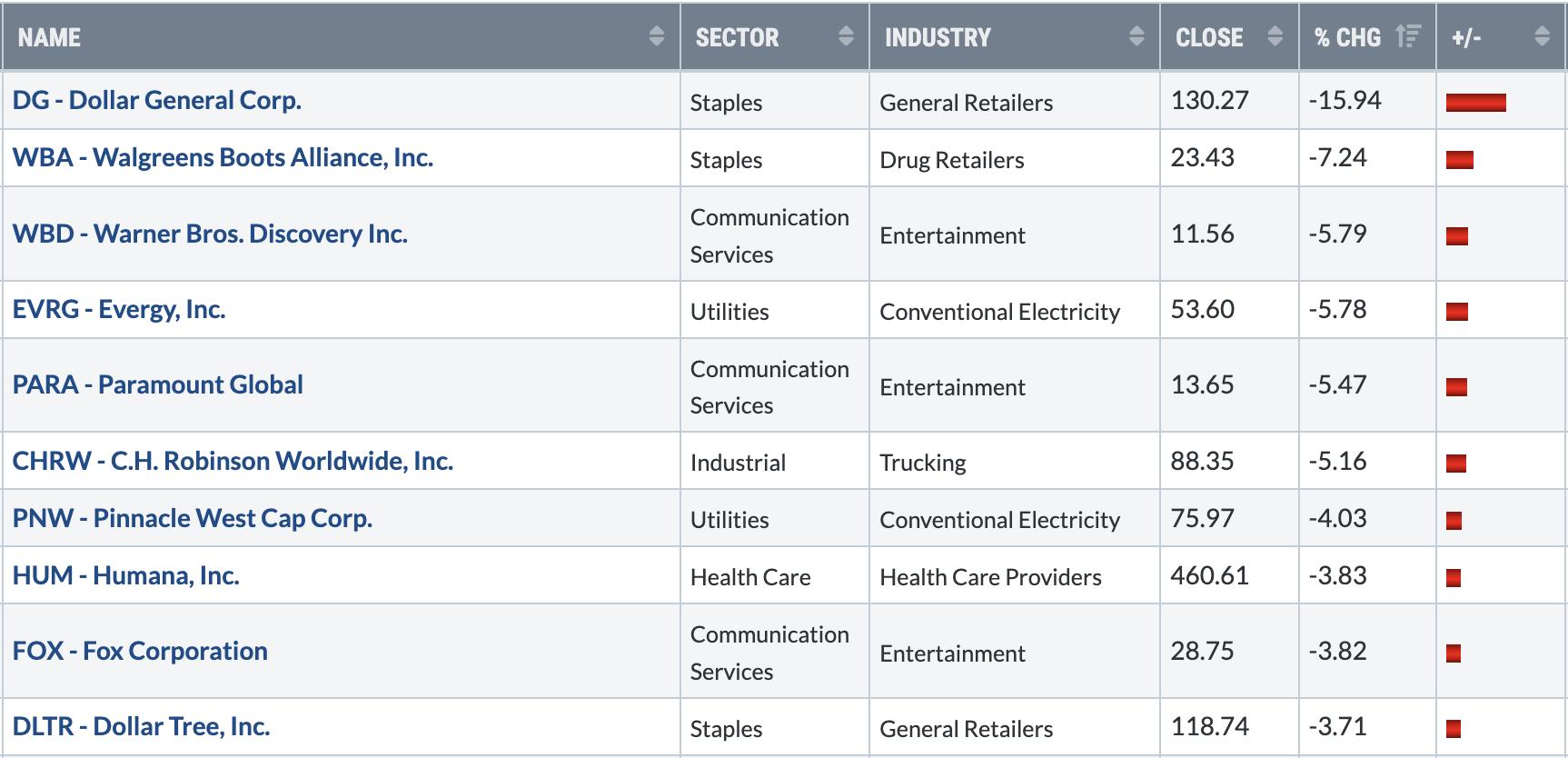Sort by the +/- column arrows

[1542, 36]
